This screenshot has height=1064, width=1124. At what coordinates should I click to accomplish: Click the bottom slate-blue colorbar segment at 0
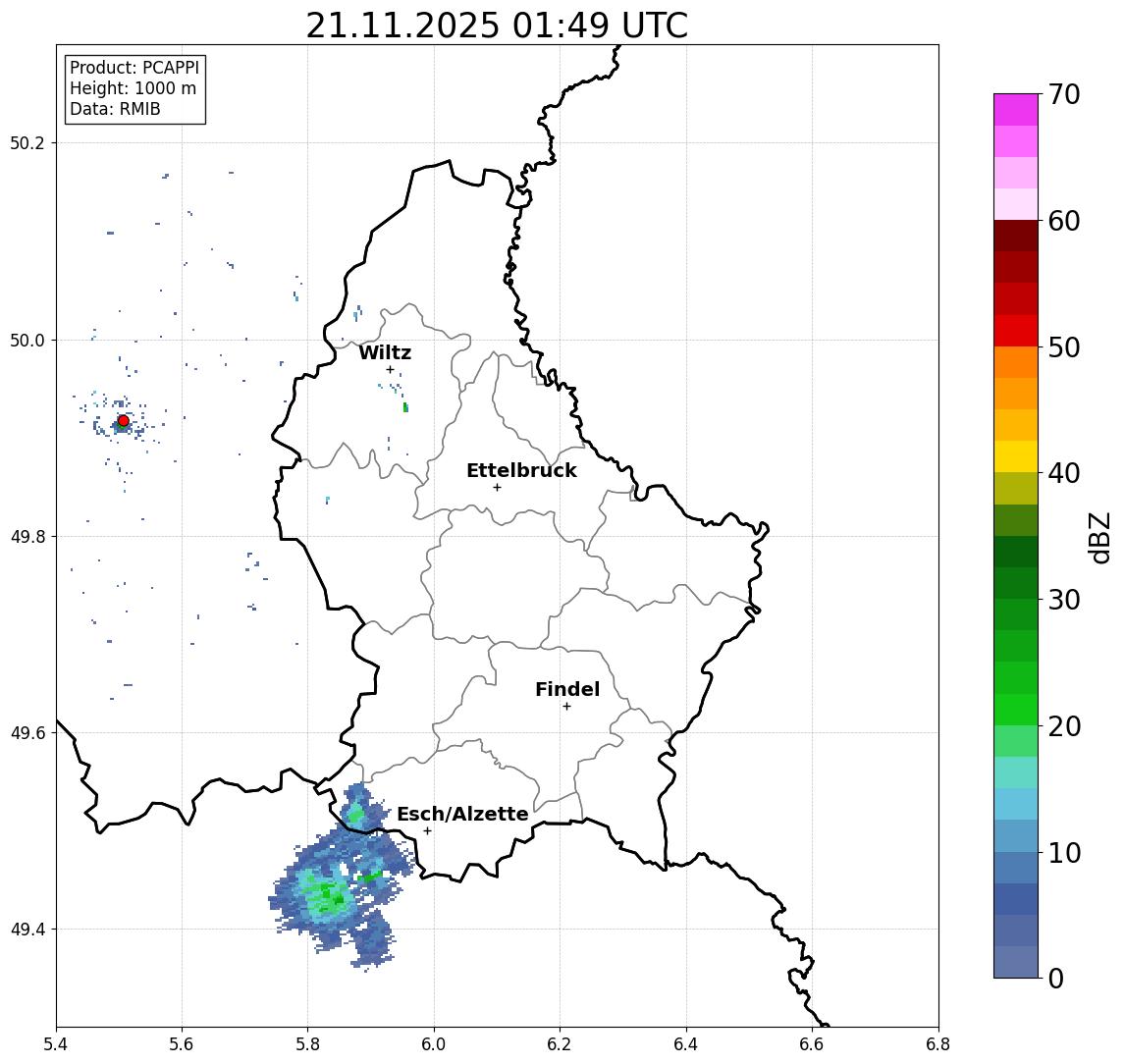pyautogui.click(x=1016, y=962)
